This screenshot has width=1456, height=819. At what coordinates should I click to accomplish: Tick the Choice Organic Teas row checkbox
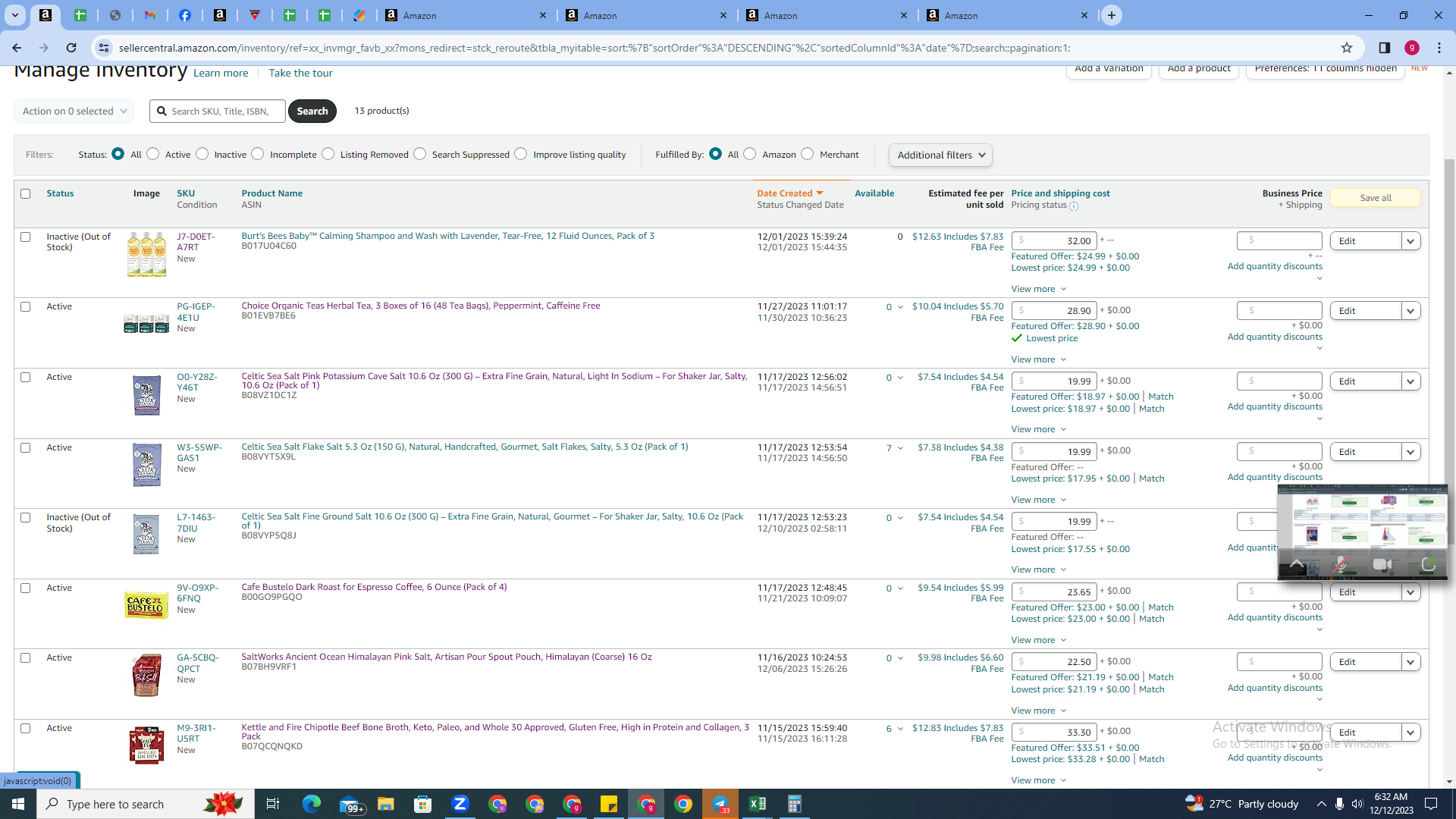pyautogui.click(x=26, y=307)
